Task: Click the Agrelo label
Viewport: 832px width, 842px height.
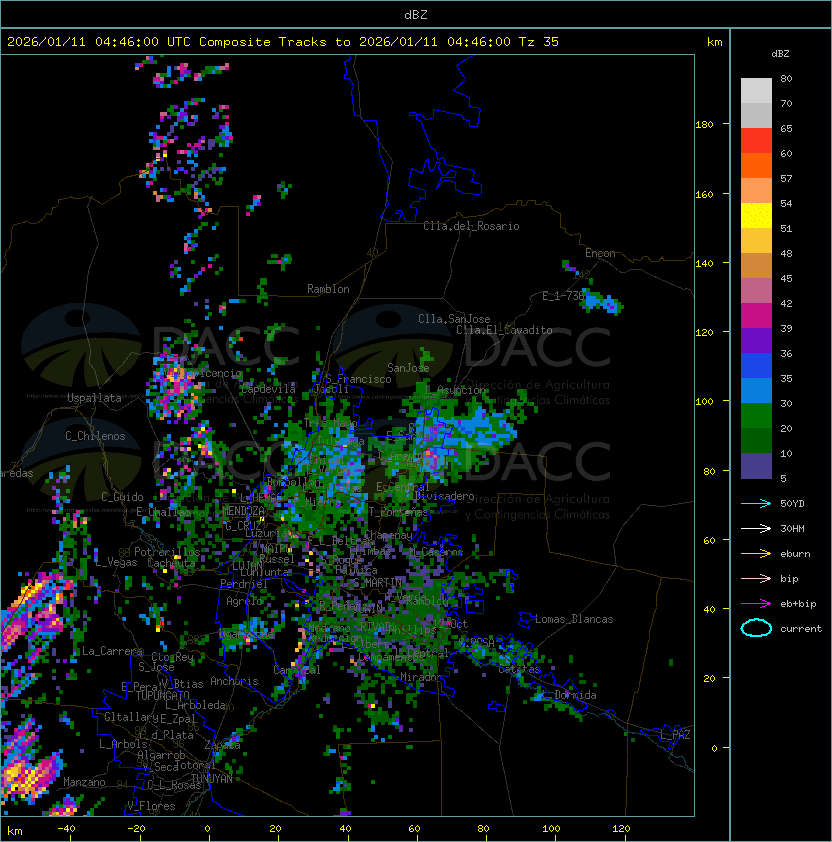Action: click(x=244, y=601)
